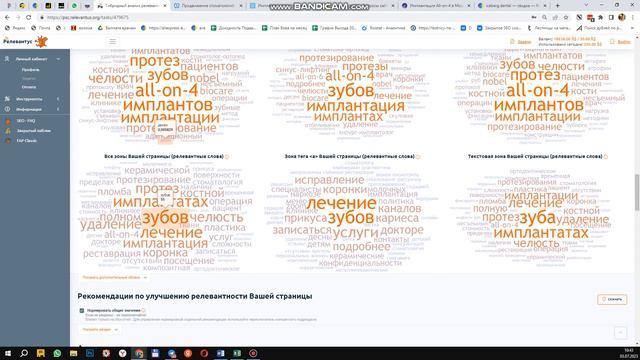Open Opera browser from the taskbar

pos(204,353)
